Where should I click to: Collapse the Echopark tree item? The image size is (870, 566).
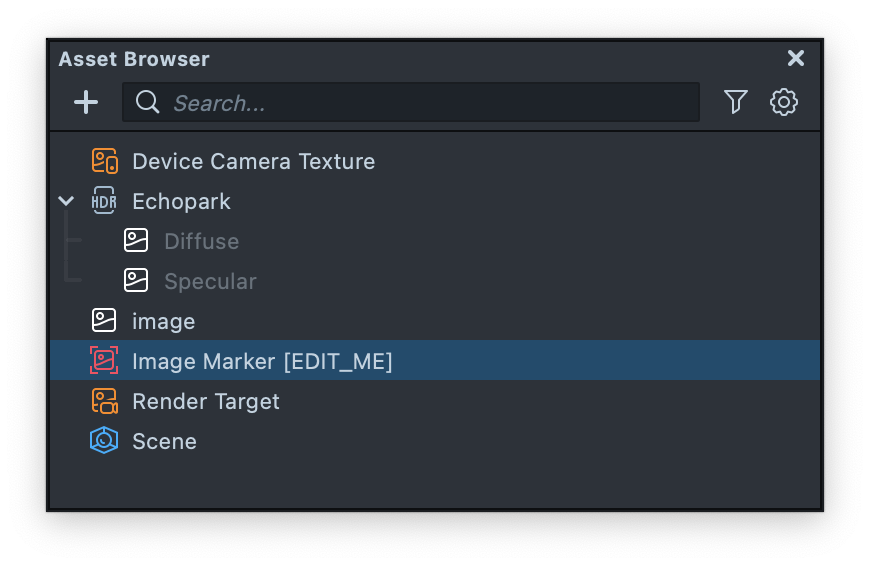pyautogui.click(x=66, y=201)
